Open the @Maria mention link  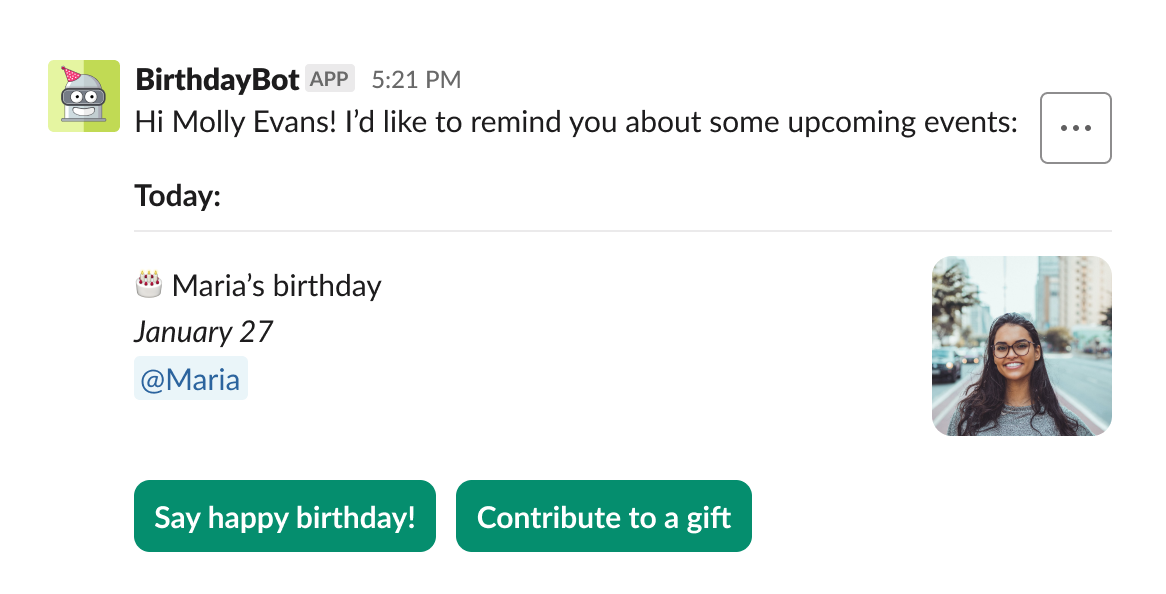pos(191,378)
